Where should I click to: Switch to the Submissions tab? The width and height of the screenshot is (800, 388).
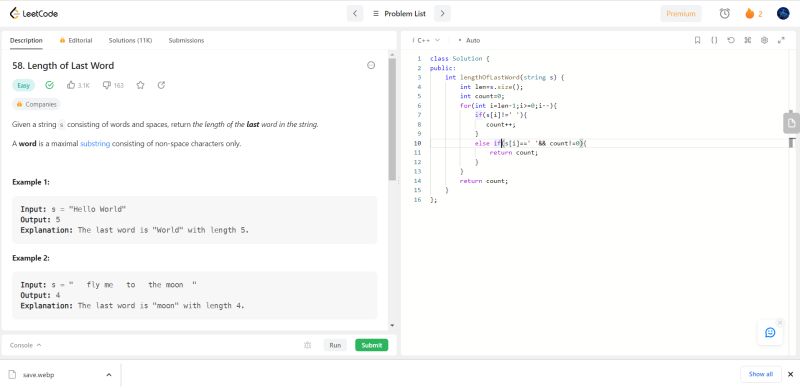pos(186,40)
